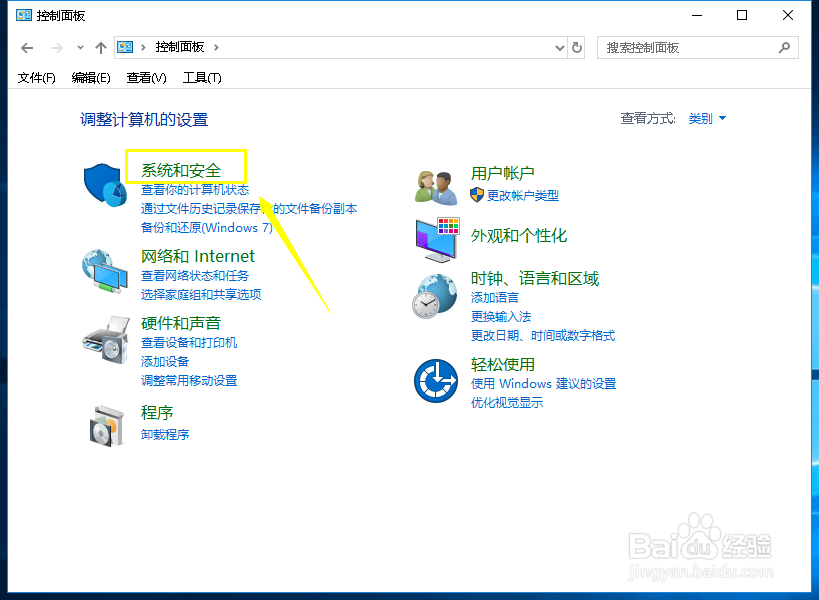819x600 pixels.
Task: Open the 轻松使用 category link
Action: 502,364
